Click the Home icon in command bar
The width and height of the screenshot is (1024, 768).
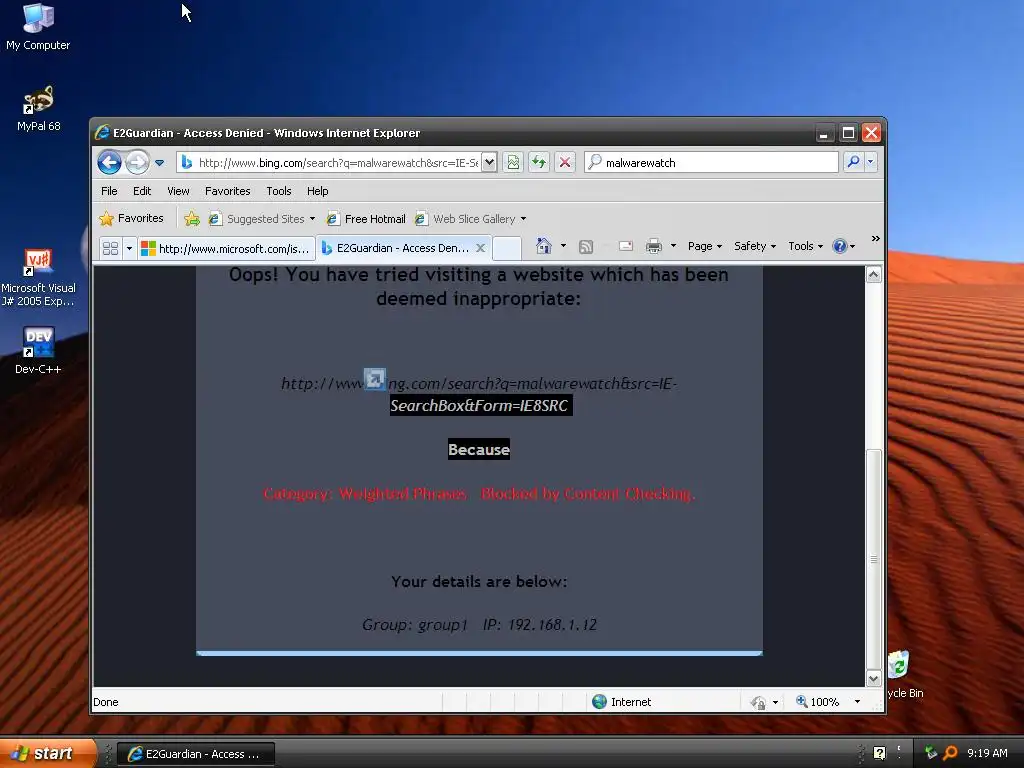coord(543,246)
